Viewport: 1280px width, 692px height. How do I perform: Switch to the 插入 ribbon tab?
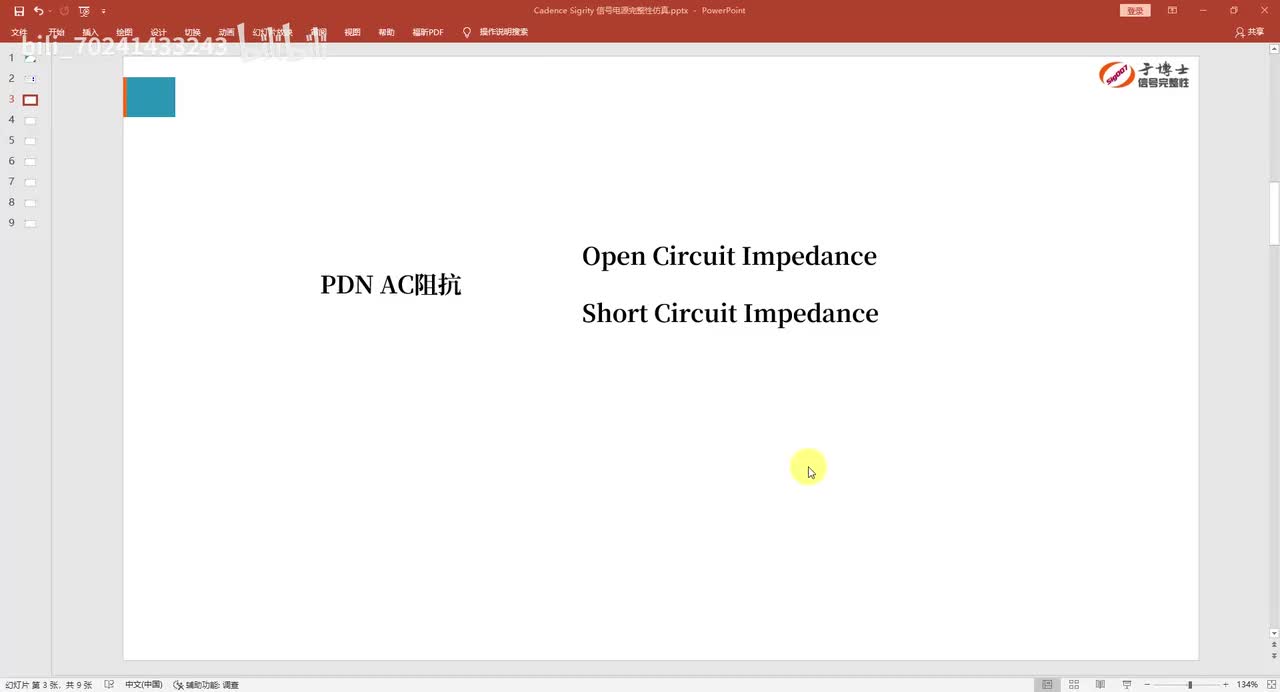90,32
